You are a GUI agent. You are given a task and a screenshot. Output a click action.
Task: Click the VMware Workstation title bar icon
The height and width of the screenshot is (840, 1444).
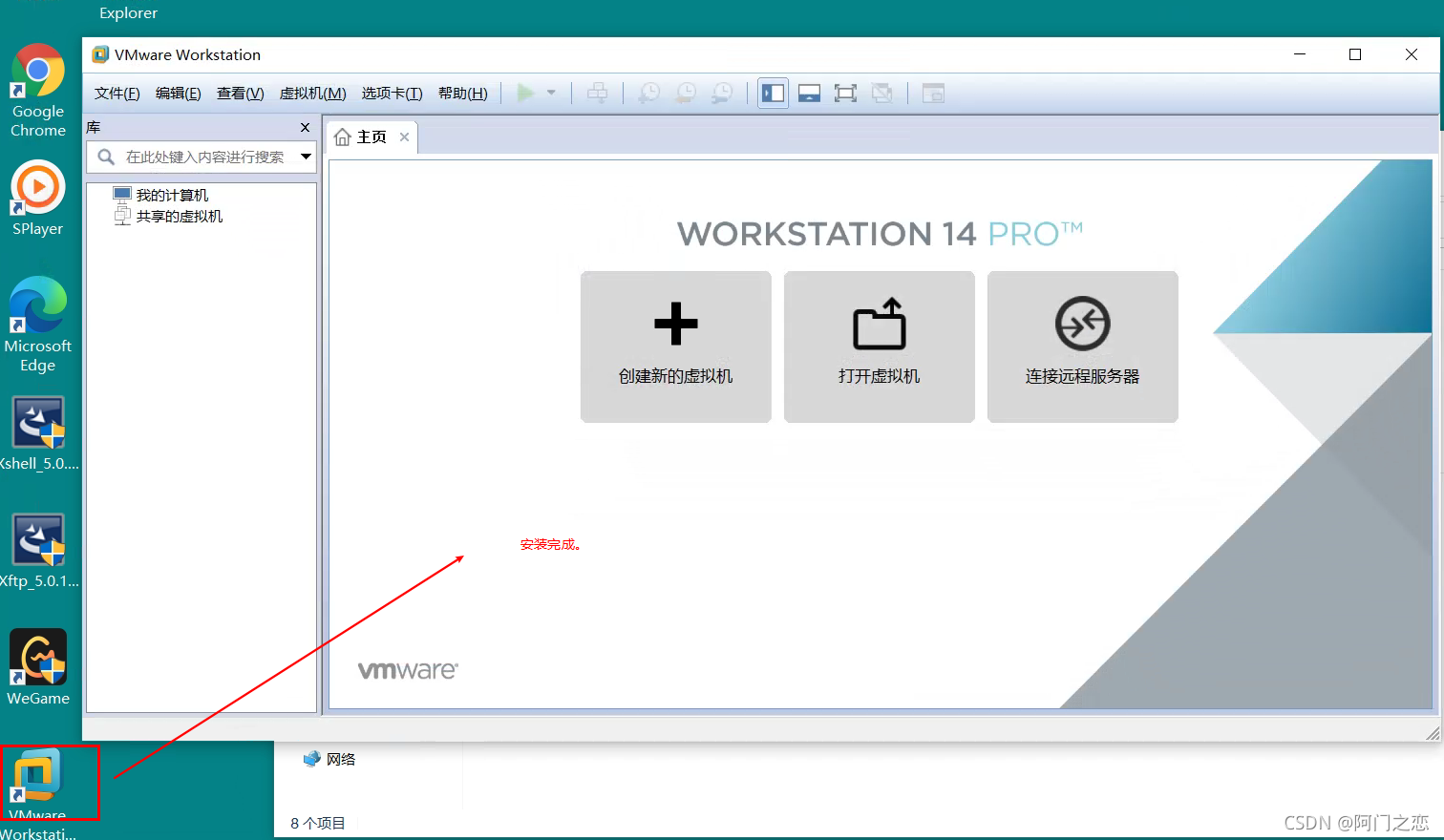(100, 54)
